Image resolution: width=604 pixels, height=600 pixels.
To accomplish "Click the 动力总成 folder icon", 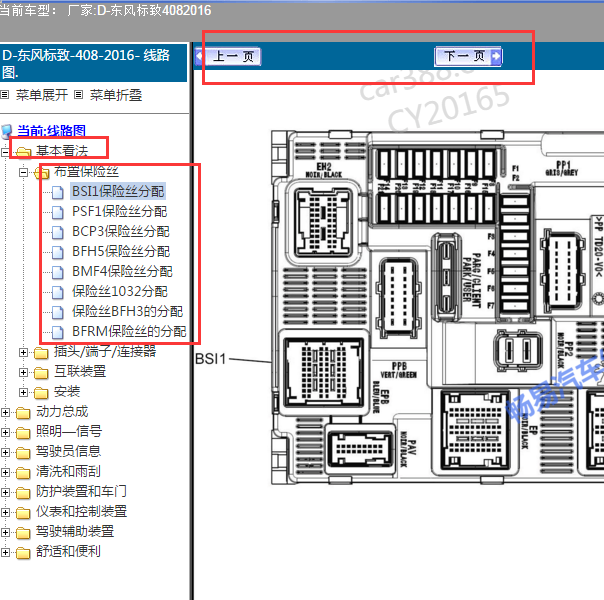I will (23, 413).
